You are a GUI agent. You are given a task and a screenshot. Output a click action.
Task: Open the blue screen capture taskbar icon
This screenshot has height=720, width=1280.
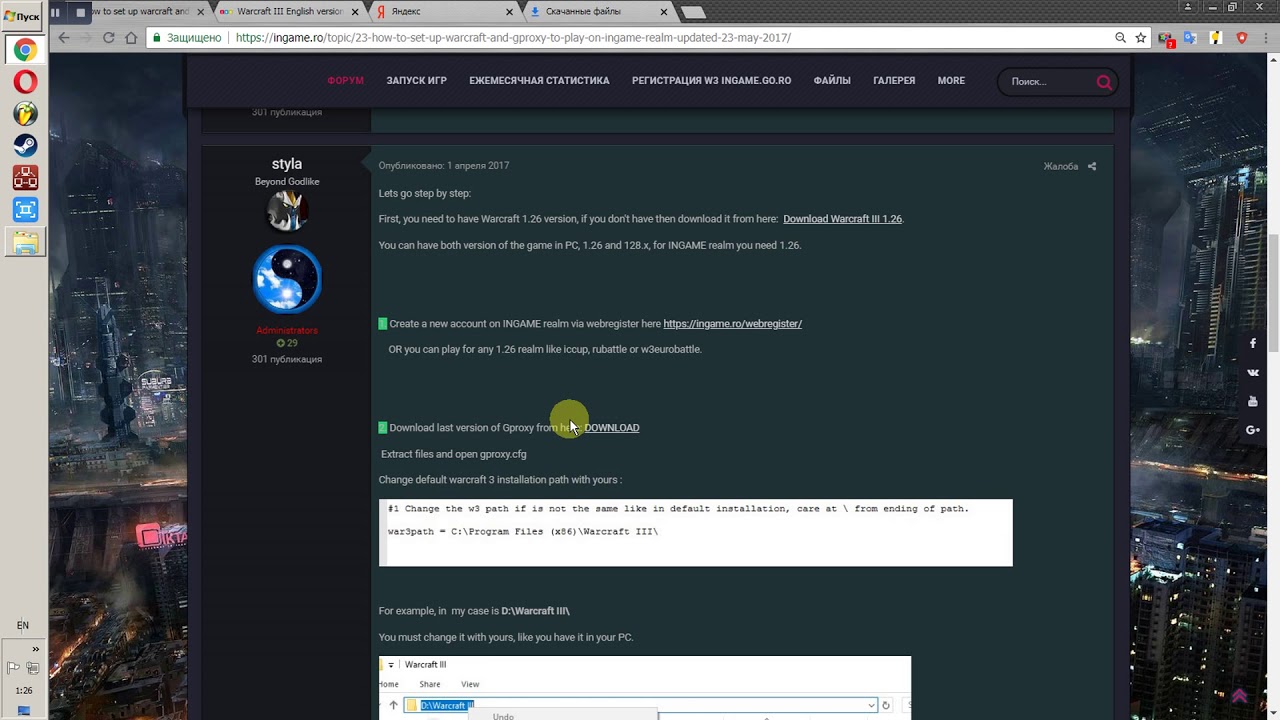click(25, 210)
